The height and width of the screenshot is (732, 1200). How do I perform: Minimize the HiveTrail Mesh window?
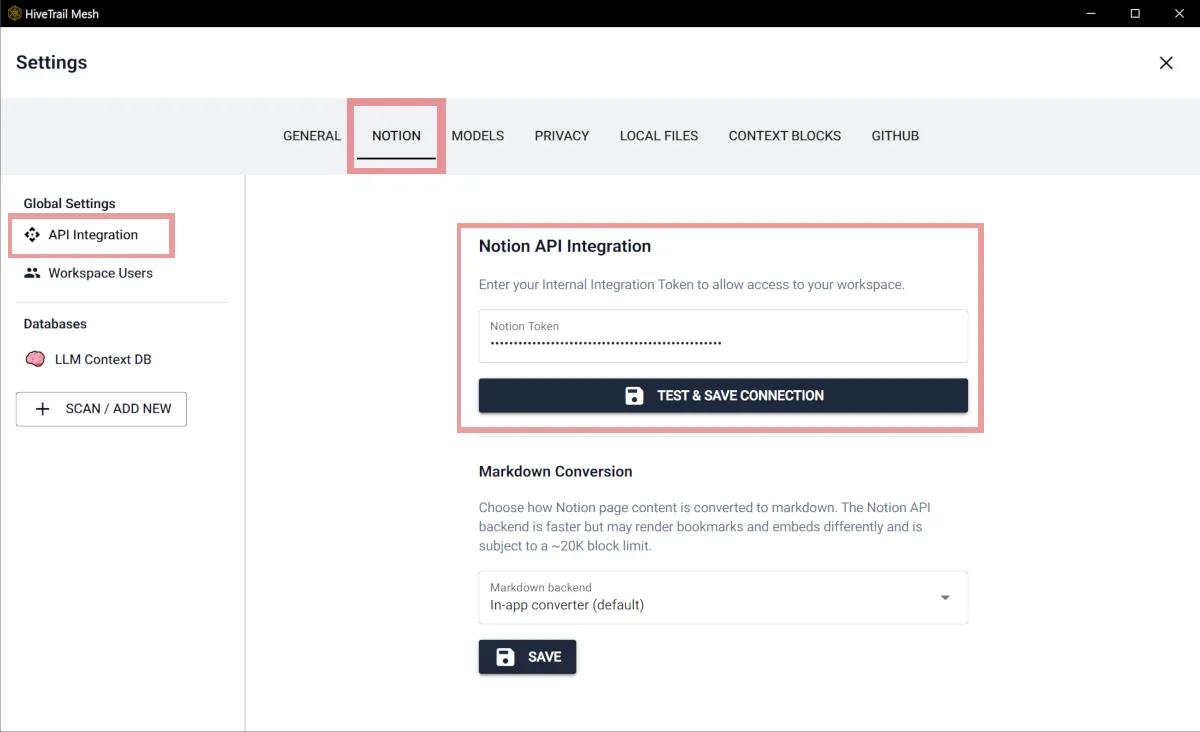[1089, 14]
